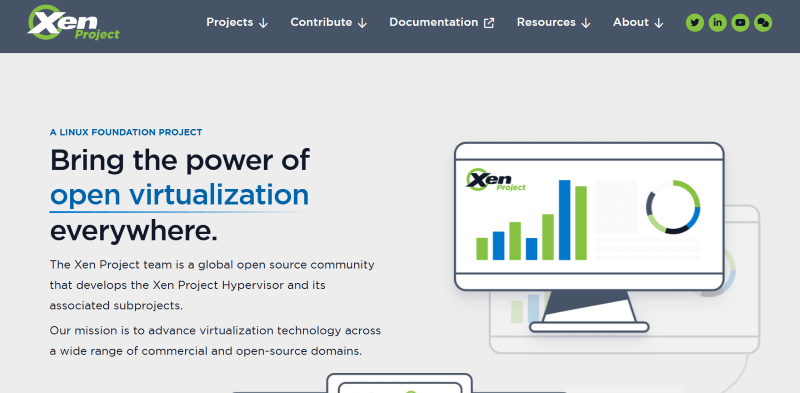The height and width of the screenshot is (393, 800).
Task: Expand the Resources menu
Action: 554,22
